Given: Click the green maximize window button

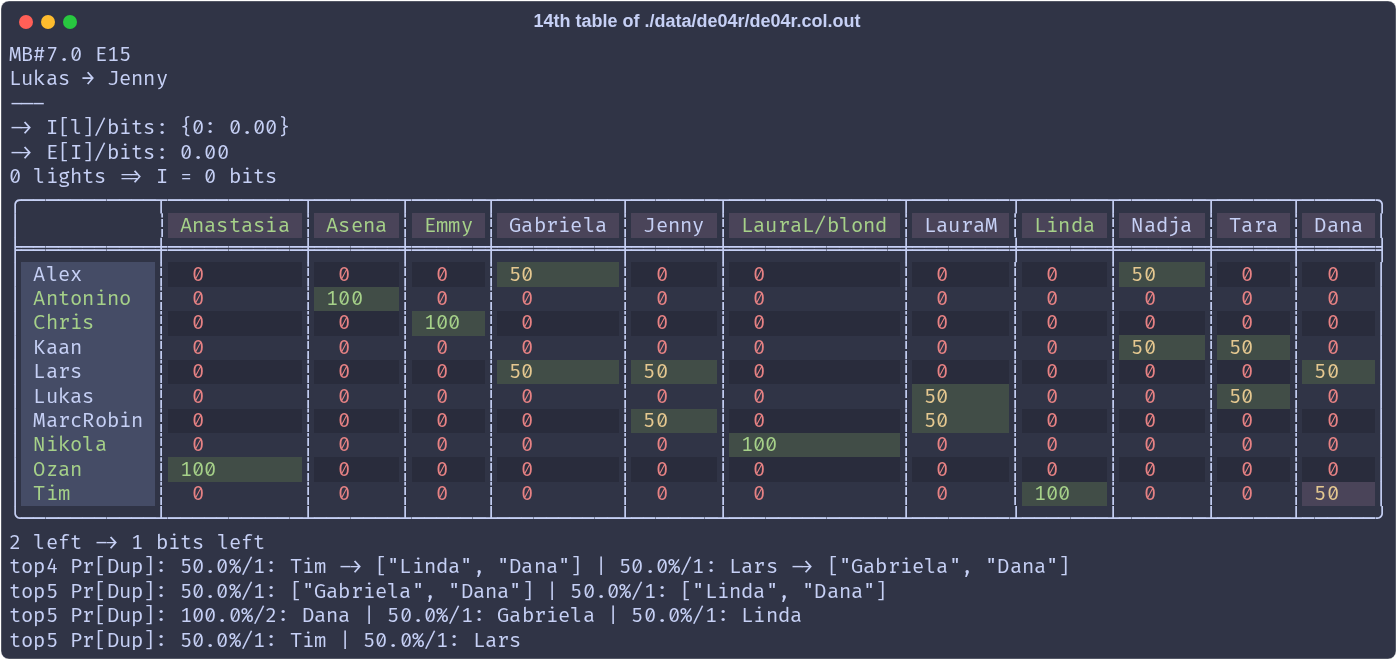Looking at the screenshot, I should (70, 21).
